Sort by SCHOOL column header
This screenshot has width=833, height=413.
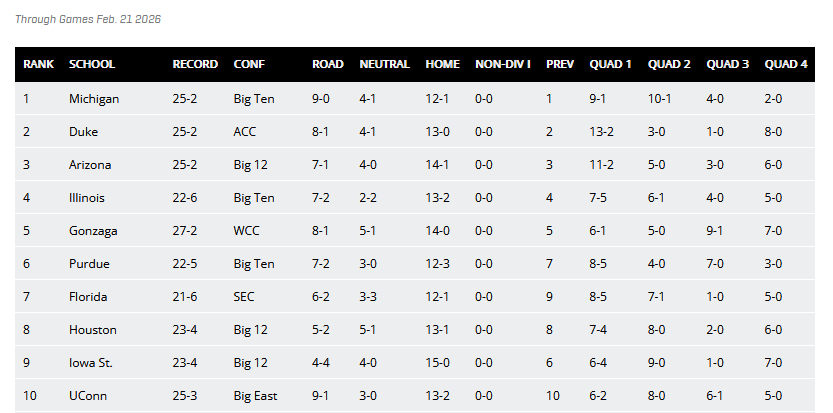click(92, 64)
